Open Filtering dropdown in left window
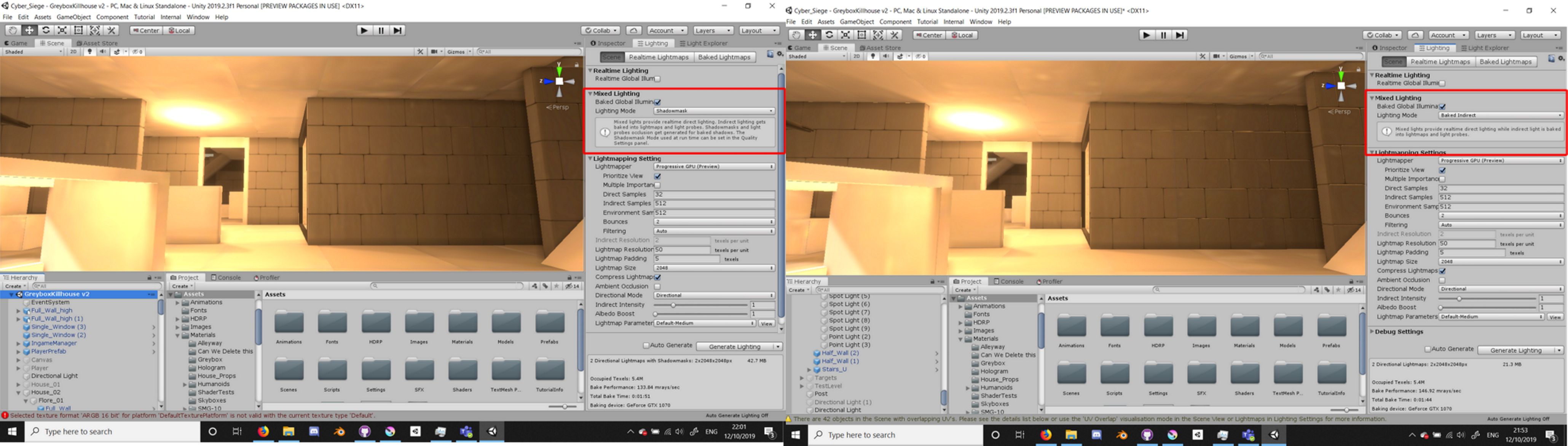Viewport: 1568px width, 446px height. click(715, 231)
